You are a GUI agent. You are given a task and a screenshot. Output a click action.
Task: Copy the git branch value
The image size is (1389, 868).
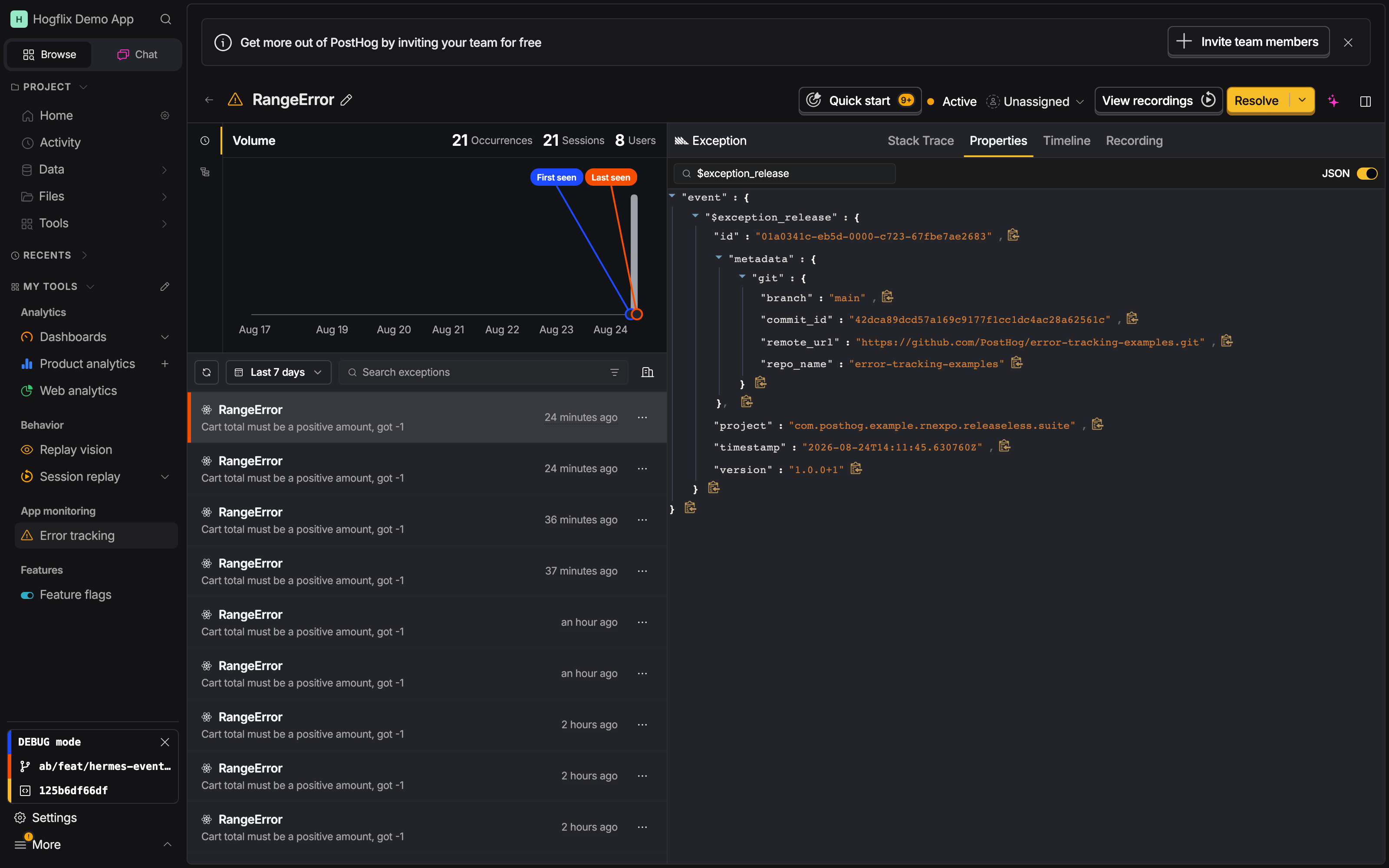pos(887,297)
